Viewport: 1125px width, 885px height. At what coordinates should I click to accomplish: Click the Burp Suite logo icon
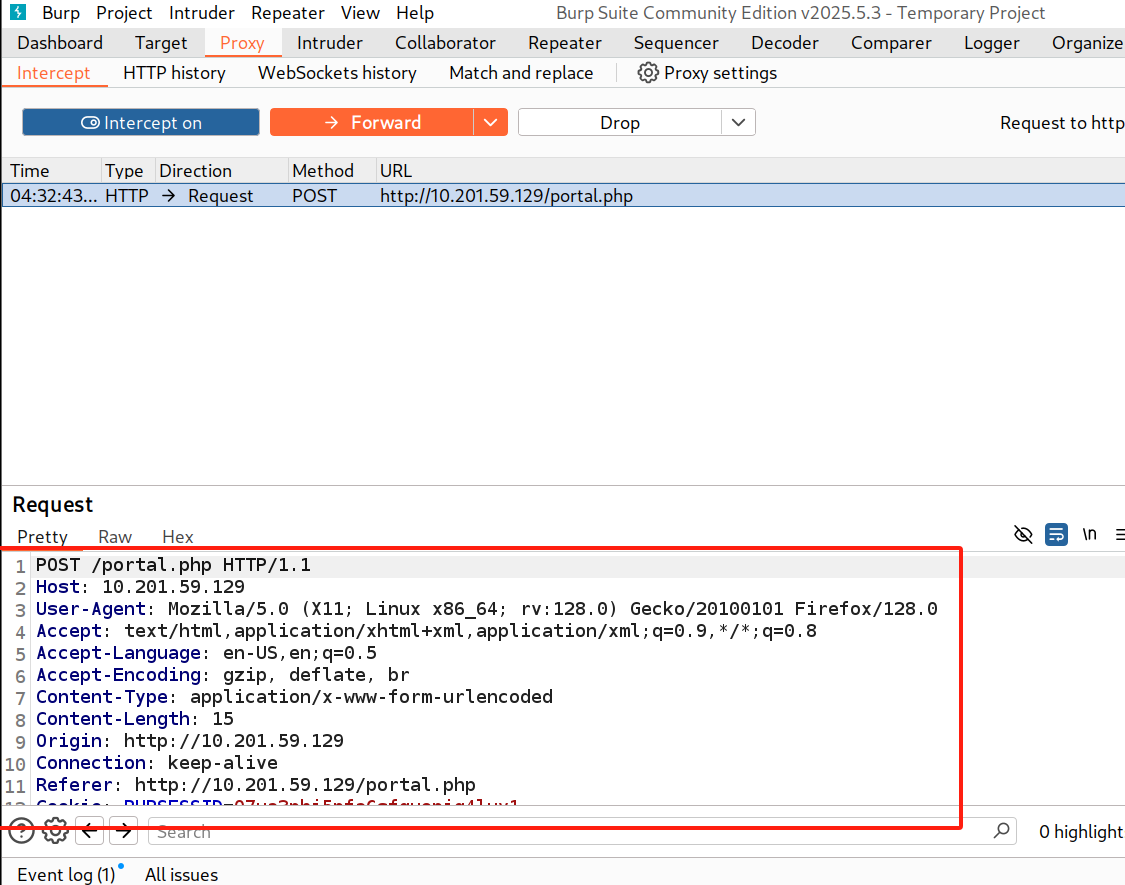point(17,12)
